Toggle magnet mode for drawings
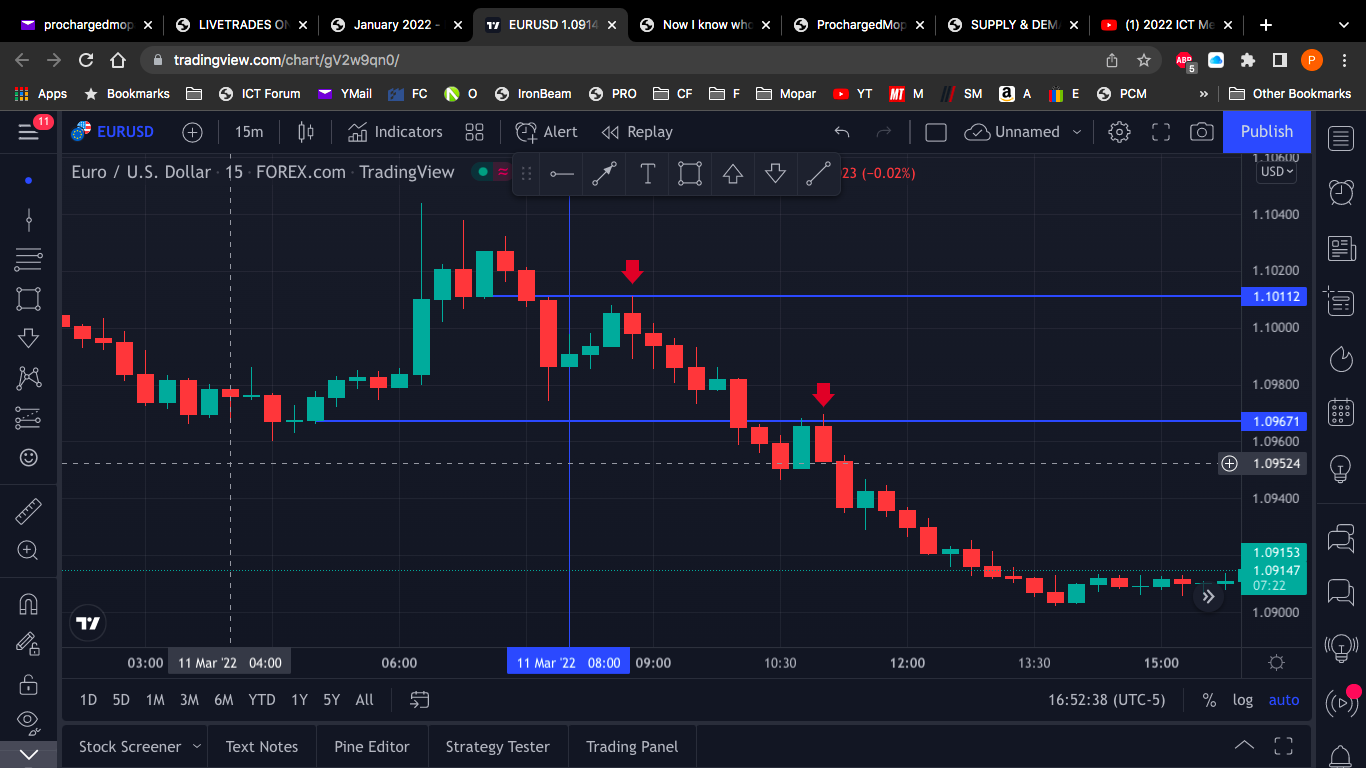Viewport: 1366px width, 768px height. click(29, 604)
